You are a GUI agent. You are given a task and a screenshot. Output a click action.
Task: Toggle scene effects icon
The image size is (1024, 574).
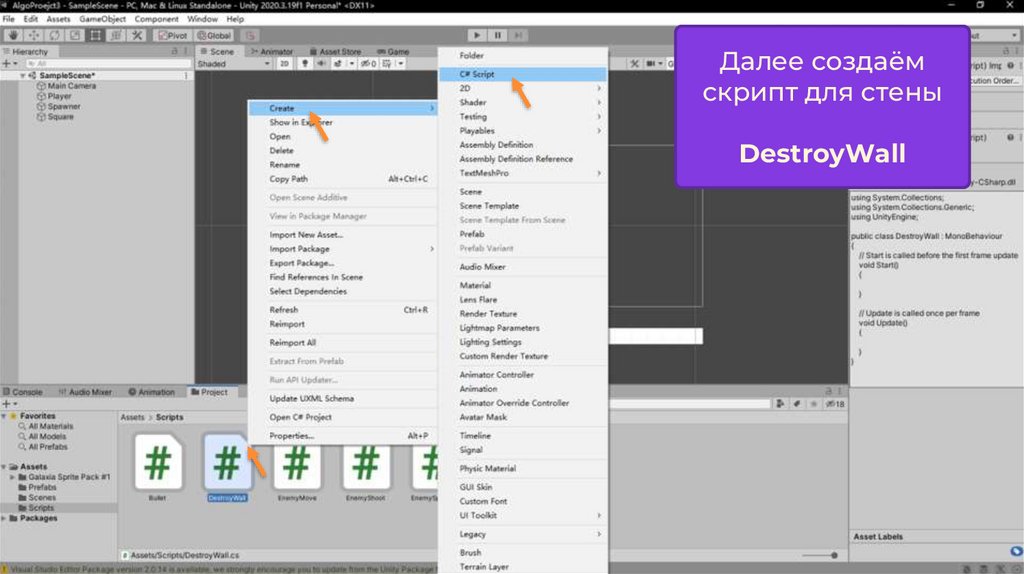(x=338, y=64)
